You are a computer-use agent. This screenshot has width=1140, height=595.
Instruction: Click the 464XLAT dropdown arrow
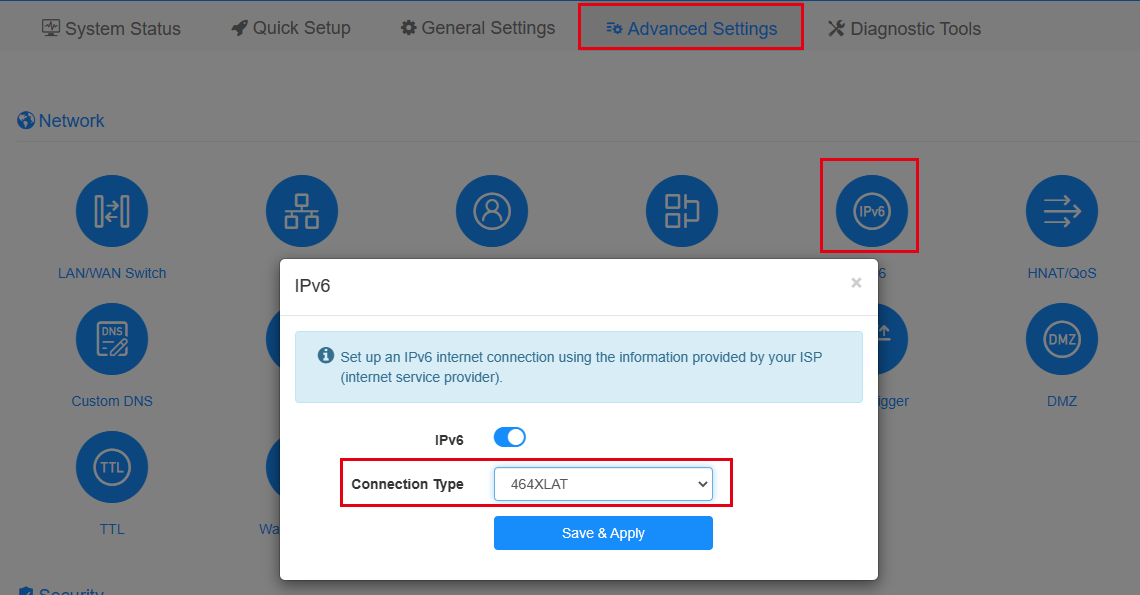(x=702, y=484)
